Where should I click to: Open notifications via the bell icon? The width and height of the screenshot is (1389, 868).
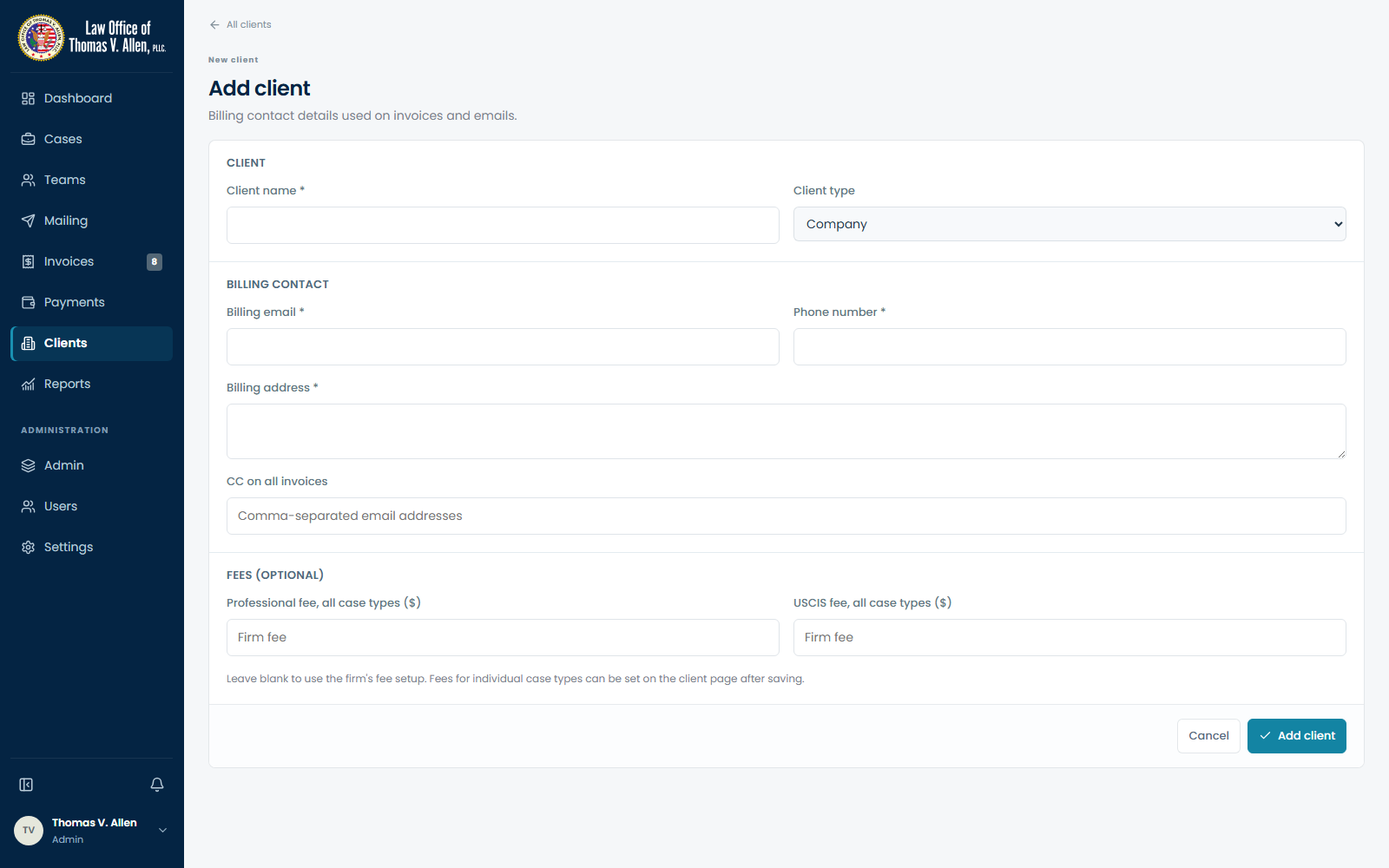pos(157,785)
